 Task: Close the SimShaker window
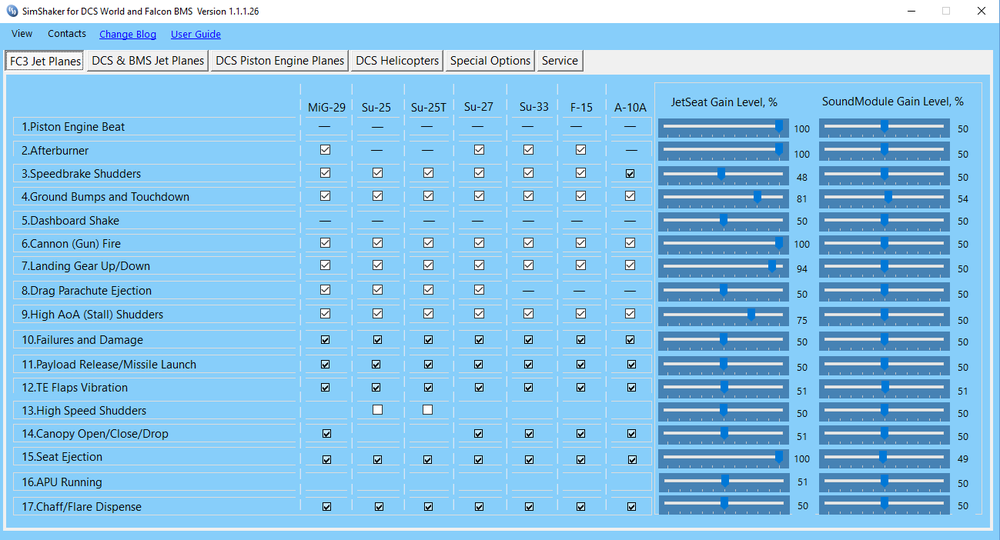click(x=982, y=11)
